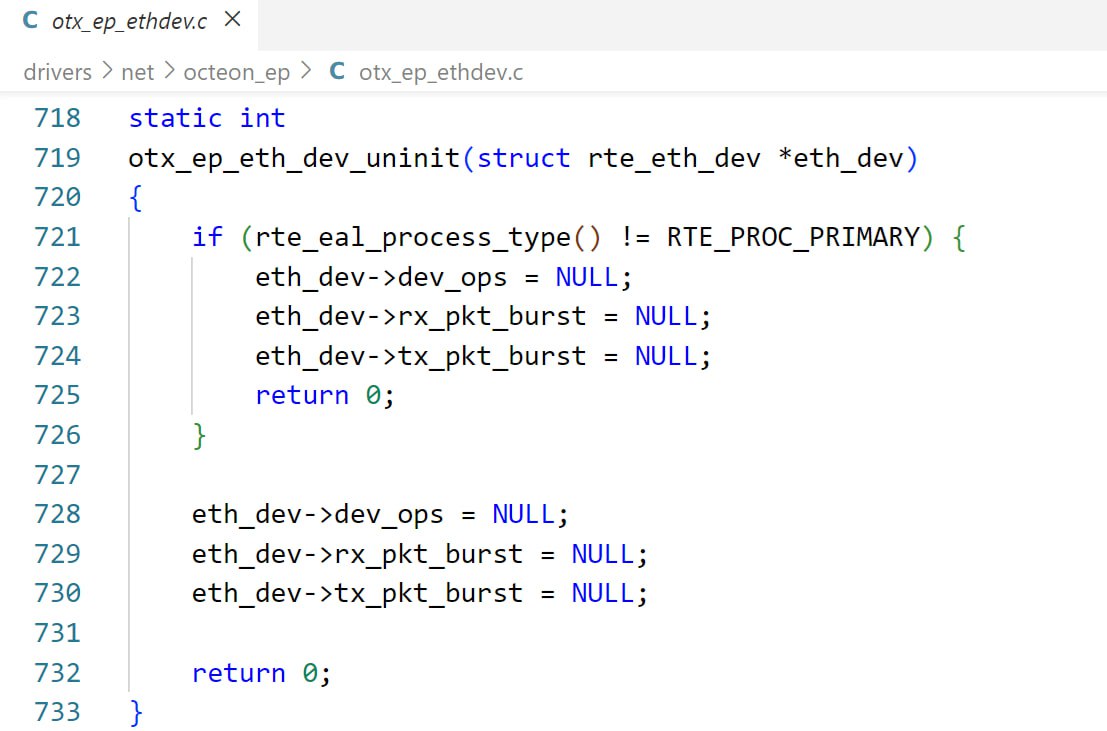Image resolution: width=1107 pixels, height=731 pixels.
Task: Click 'return' on line 725
Action: tap(302, 396)
